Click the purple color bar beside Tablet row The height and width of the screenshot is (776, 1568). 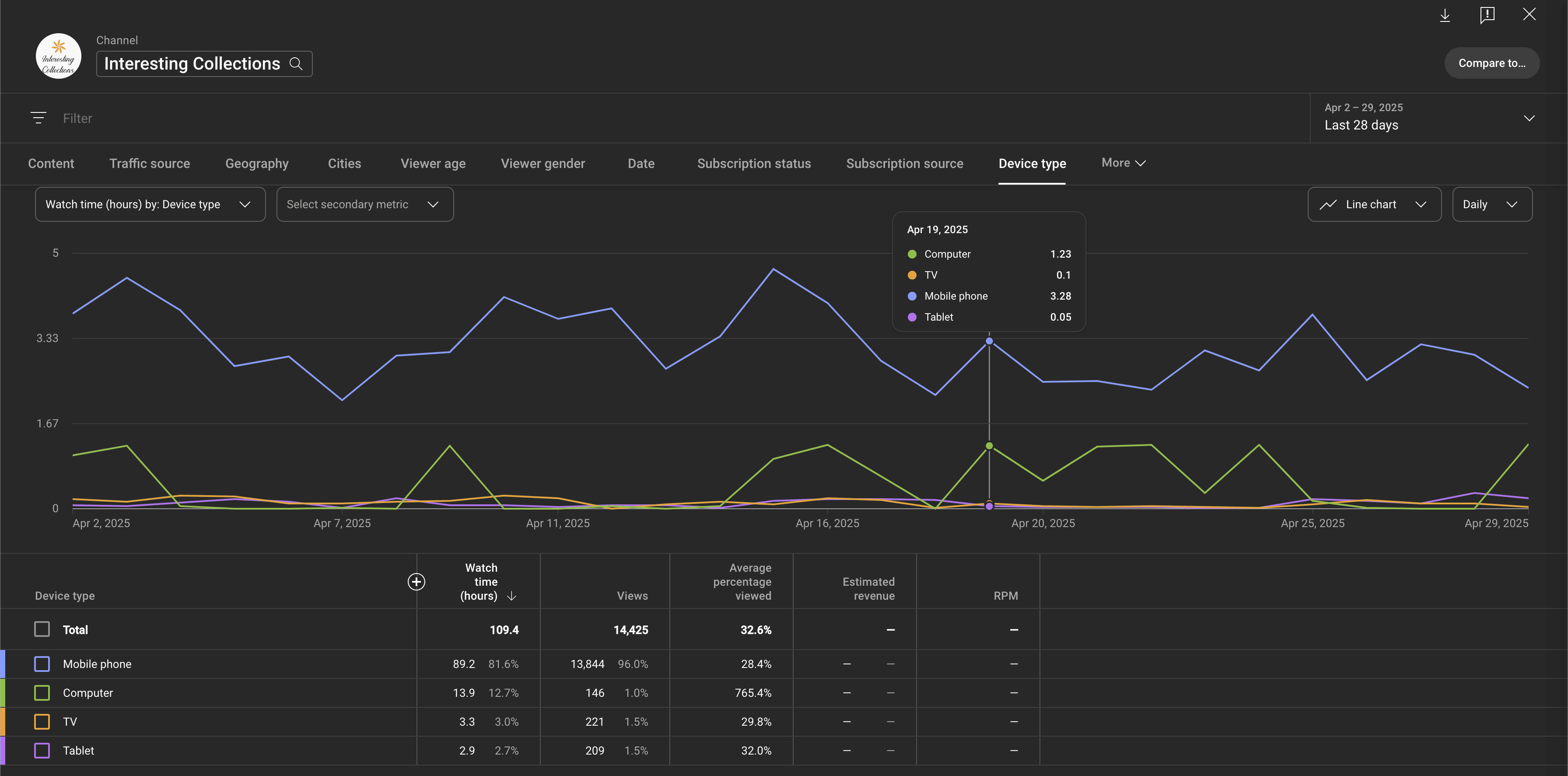pyautogui.click(x=3, y=751)
